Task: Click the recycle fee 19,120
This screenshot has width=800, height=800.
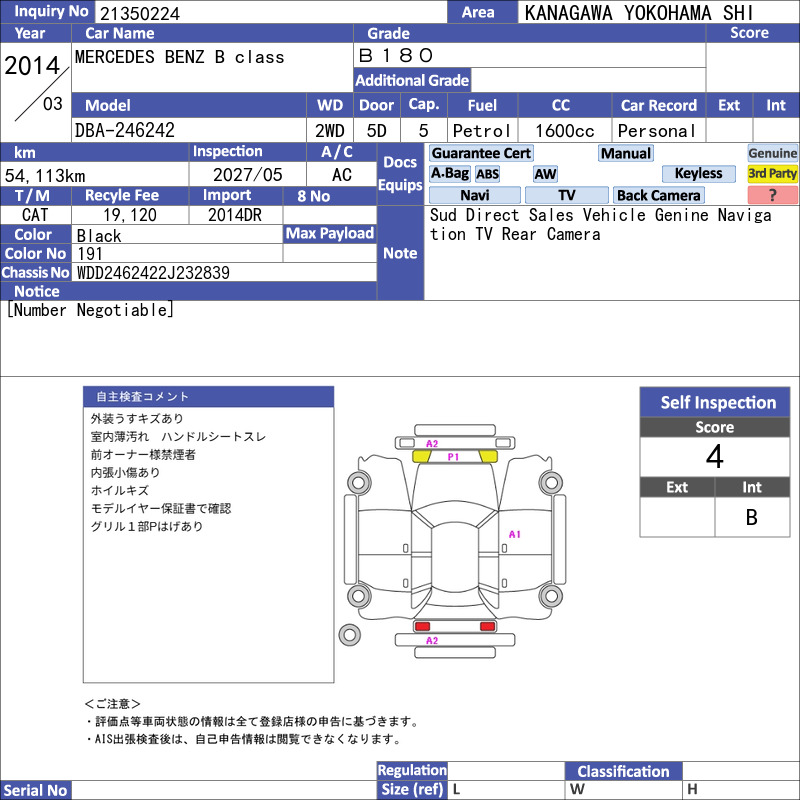Action: coord(130,215)
